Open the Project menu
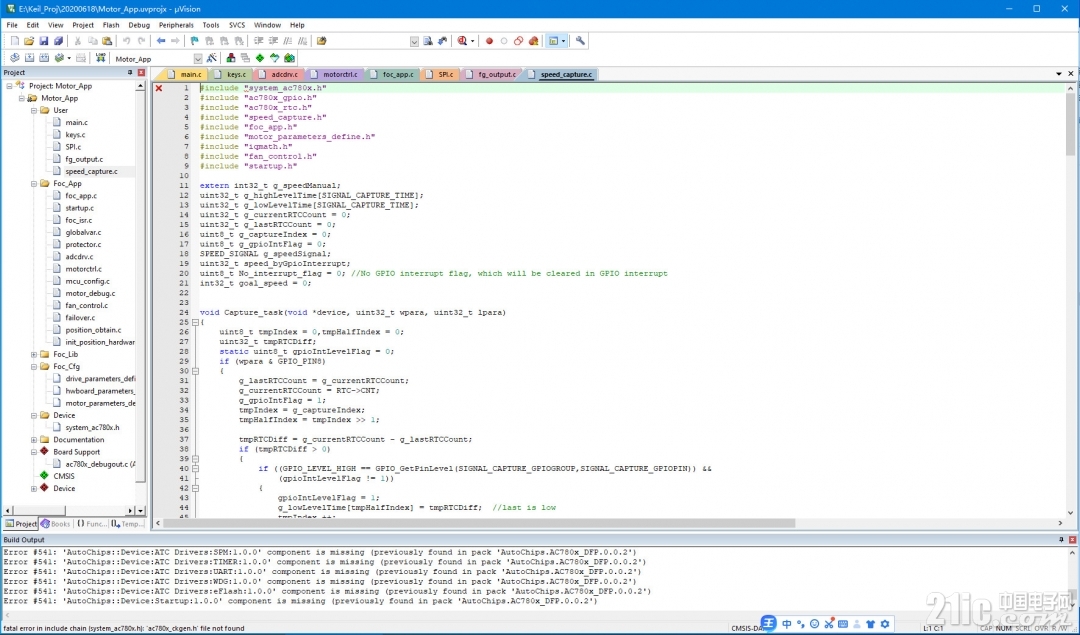This screenshot has height=635, width=1080. [x=83, y=25]
